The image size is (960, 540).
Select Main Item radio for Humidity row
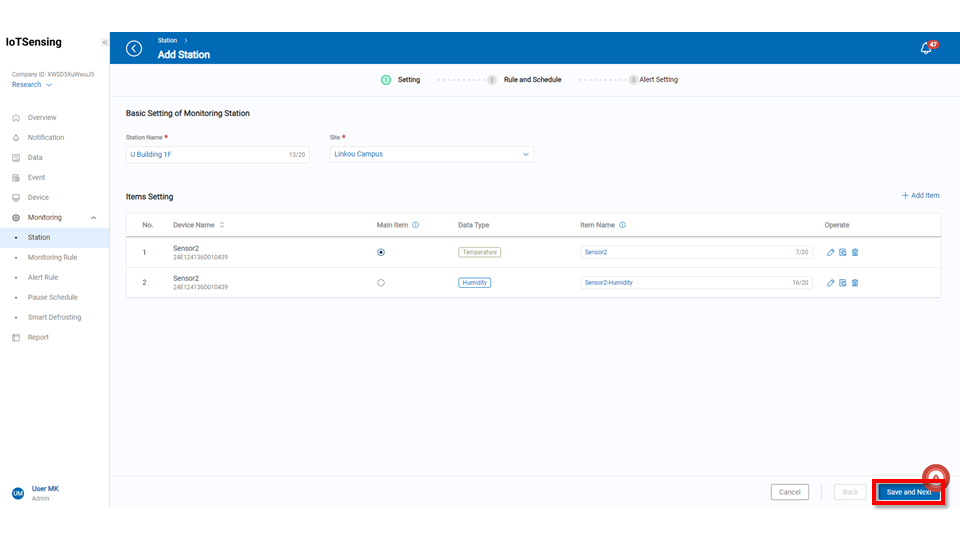(x=381, y=283)
